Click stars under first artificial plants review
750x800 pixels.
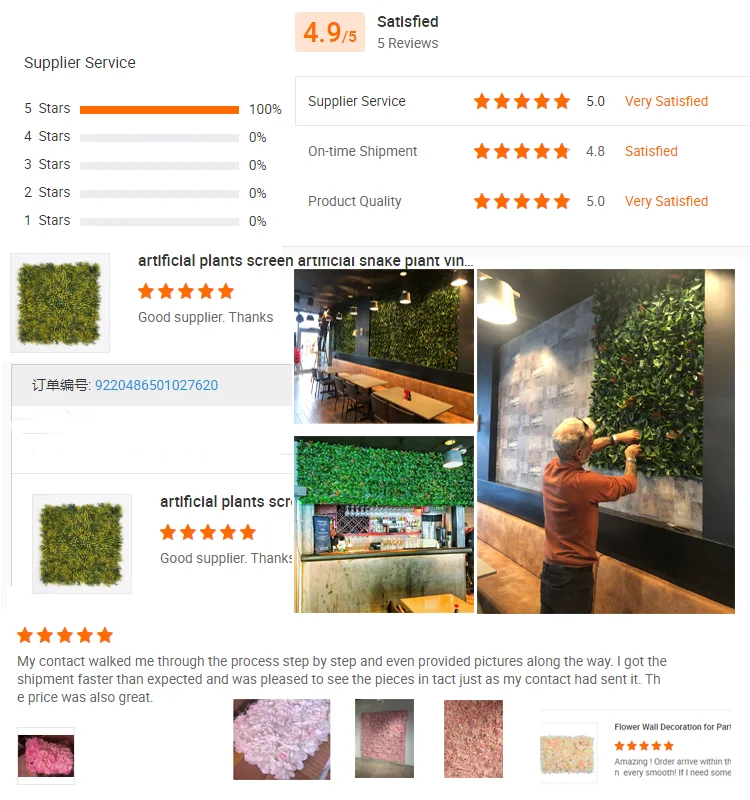pos(186,291)
